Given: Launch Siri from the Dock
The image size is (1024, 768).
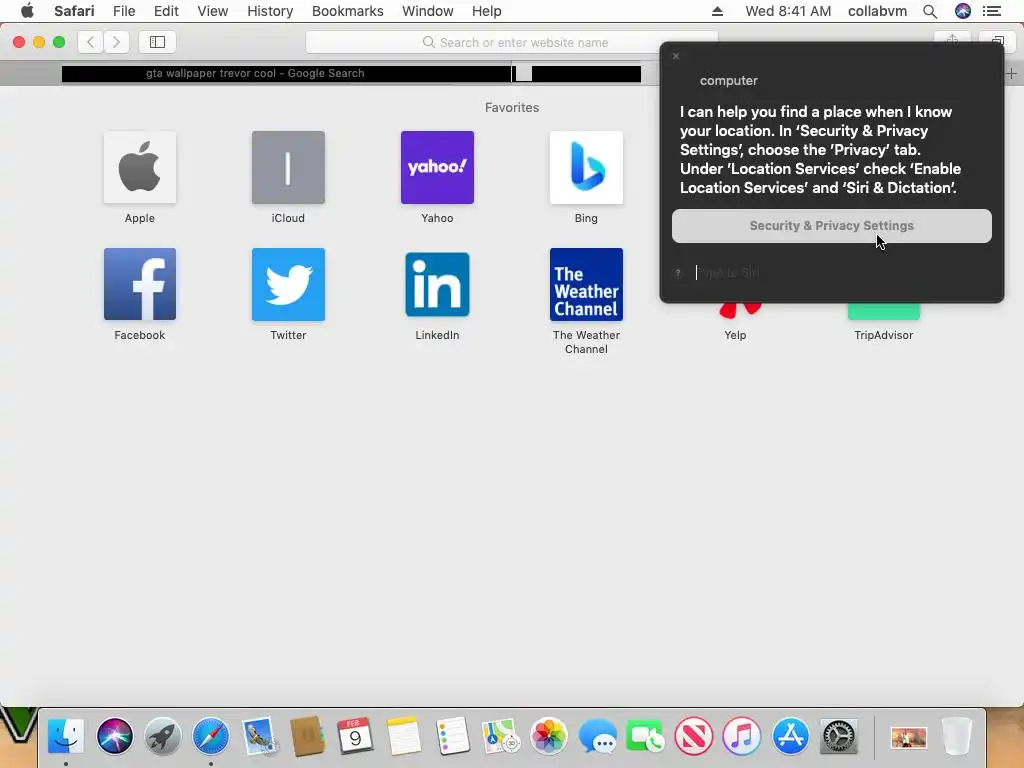Looking at the screenshot, I should tap(114, 735).
